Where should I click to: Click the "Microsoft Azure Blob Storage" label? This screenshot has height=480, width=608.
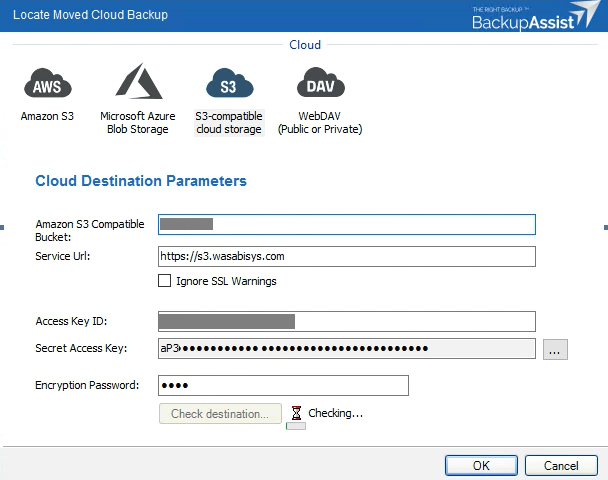point(138,123)
